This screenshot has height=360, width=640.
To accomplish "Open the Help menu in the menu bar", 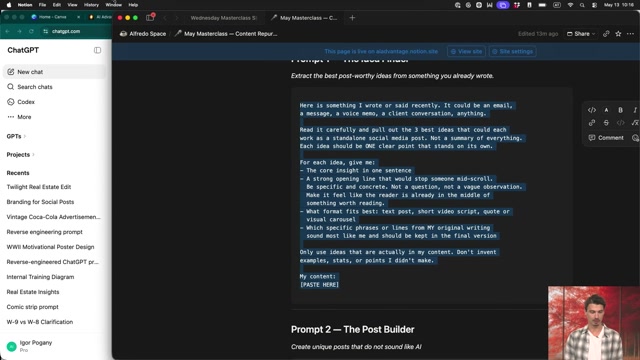I will coord(133,5).
